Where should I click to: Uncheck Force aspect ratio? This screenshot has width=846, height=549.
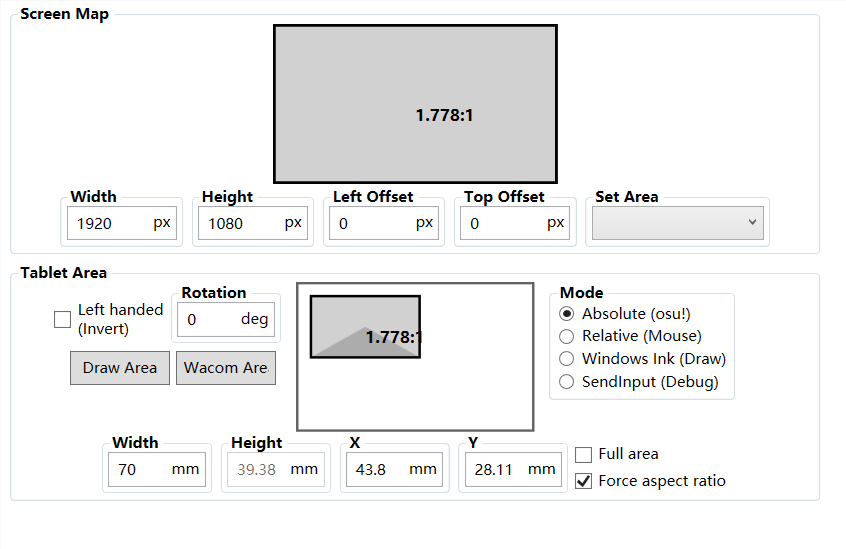click(x=583, y=481)
